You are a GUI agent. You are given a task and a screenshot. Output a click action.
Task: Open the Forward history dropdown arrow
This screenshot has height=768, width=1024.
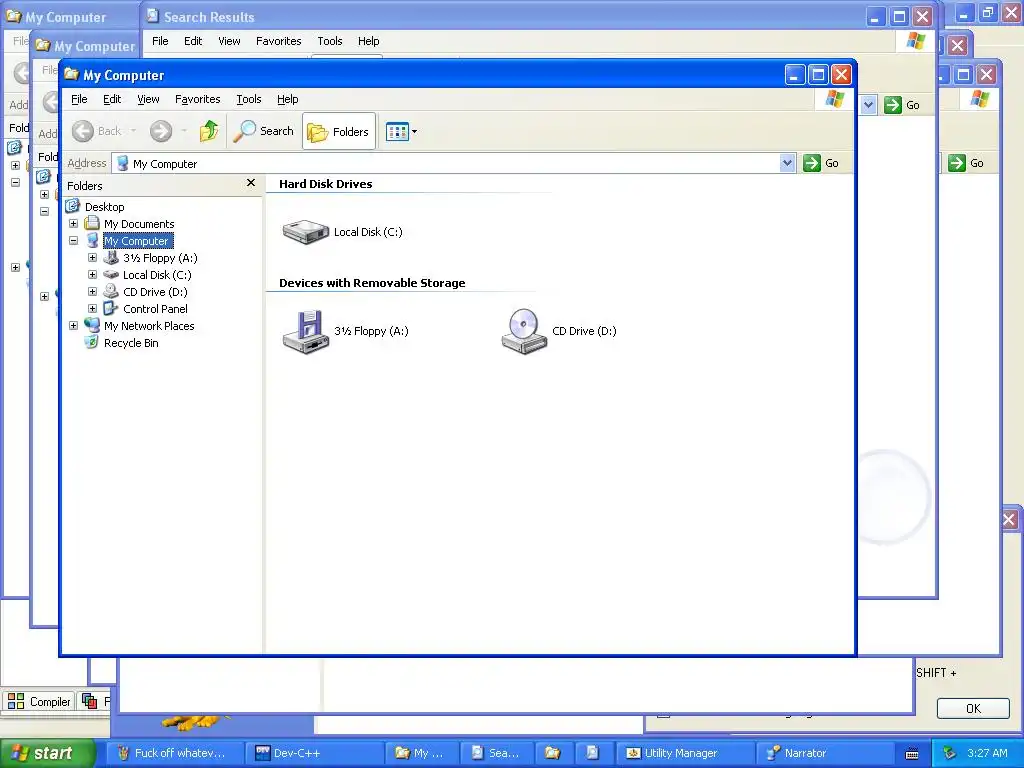click(184, 131)
